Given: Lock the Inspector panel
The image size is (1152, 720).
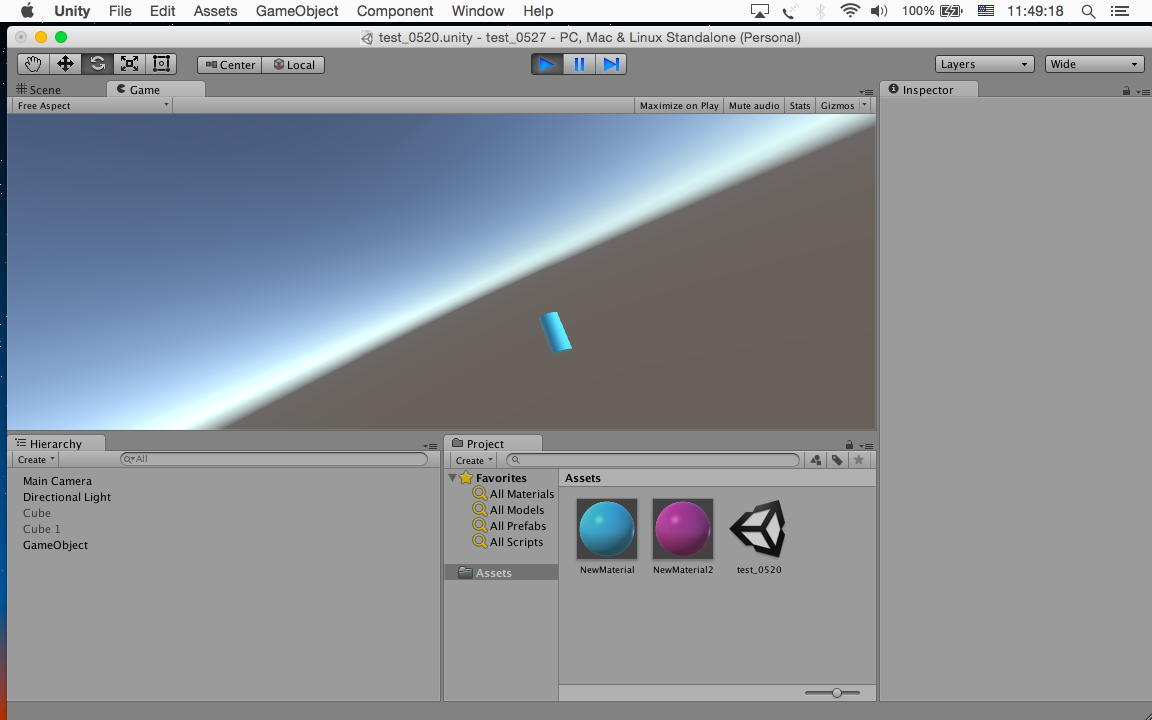Looking at the screenshot, I should [1126, 91].
